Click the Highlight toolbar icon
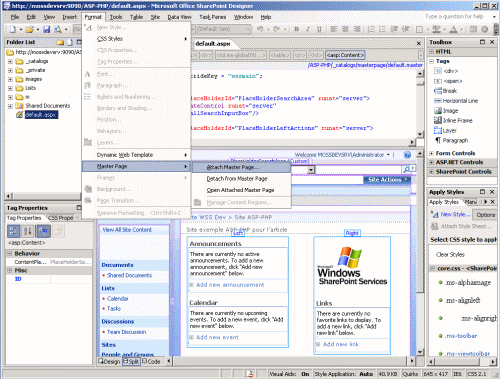This screenshot has height=379, width=500. [436, 29]
